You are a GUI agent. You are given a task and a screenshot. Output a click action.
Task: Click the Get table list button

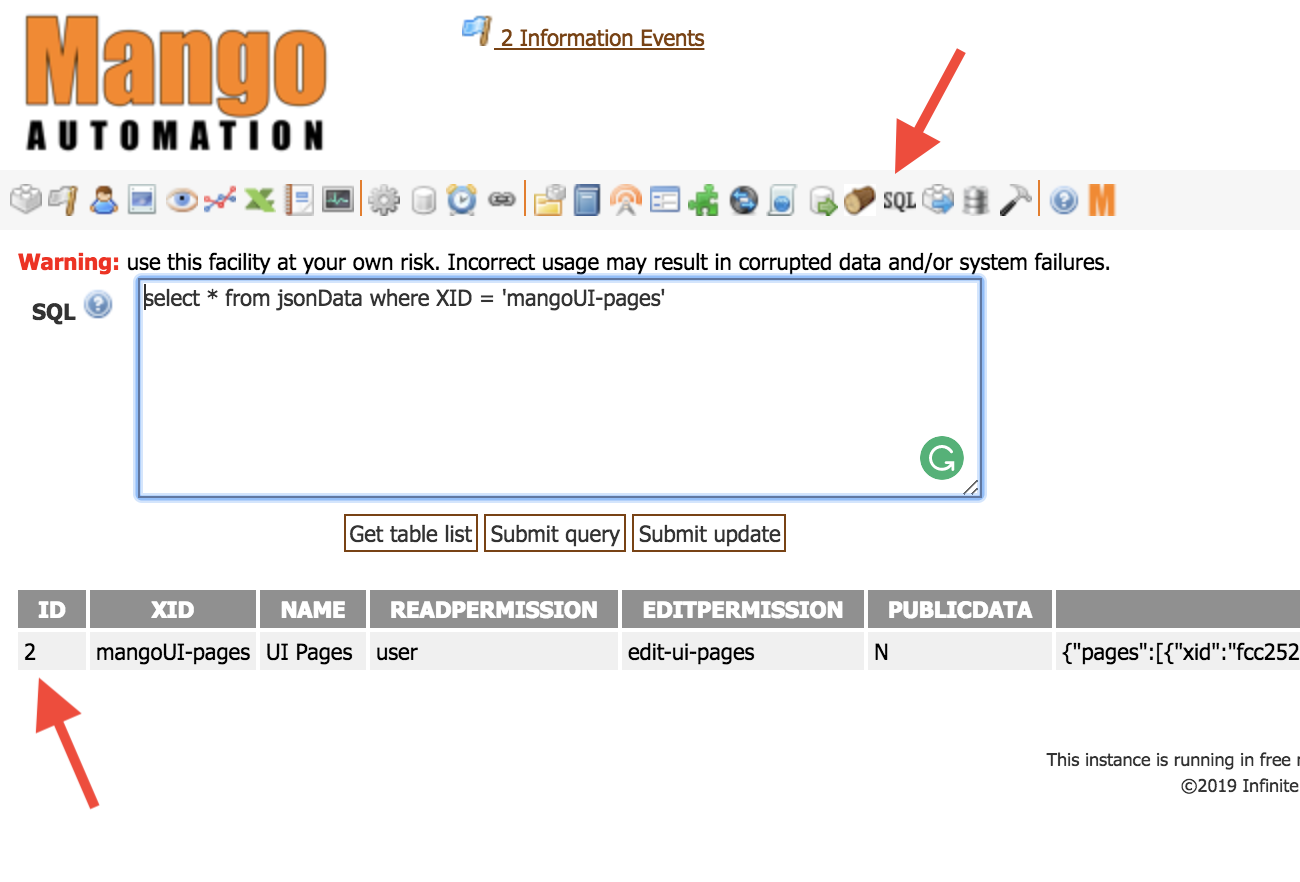pyautogui.click(x=411, y=534)
